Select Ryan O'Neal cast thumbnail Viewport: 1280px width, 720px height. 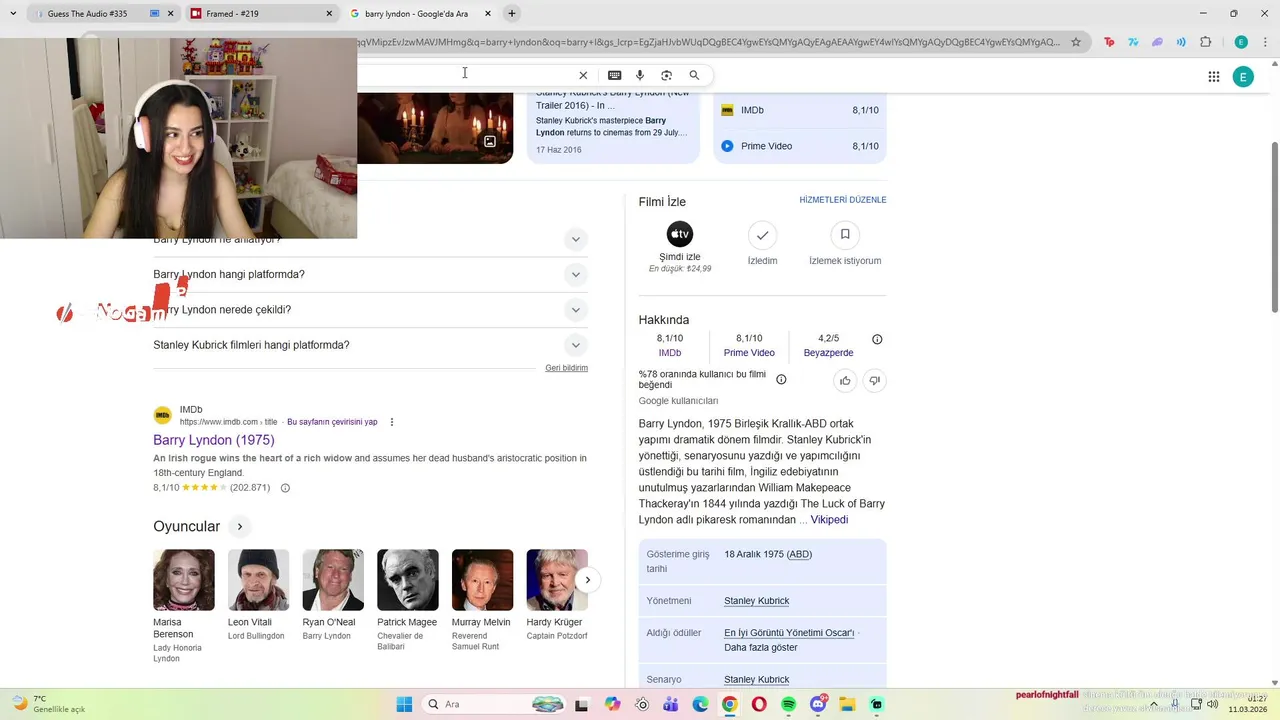click(333, 579)
